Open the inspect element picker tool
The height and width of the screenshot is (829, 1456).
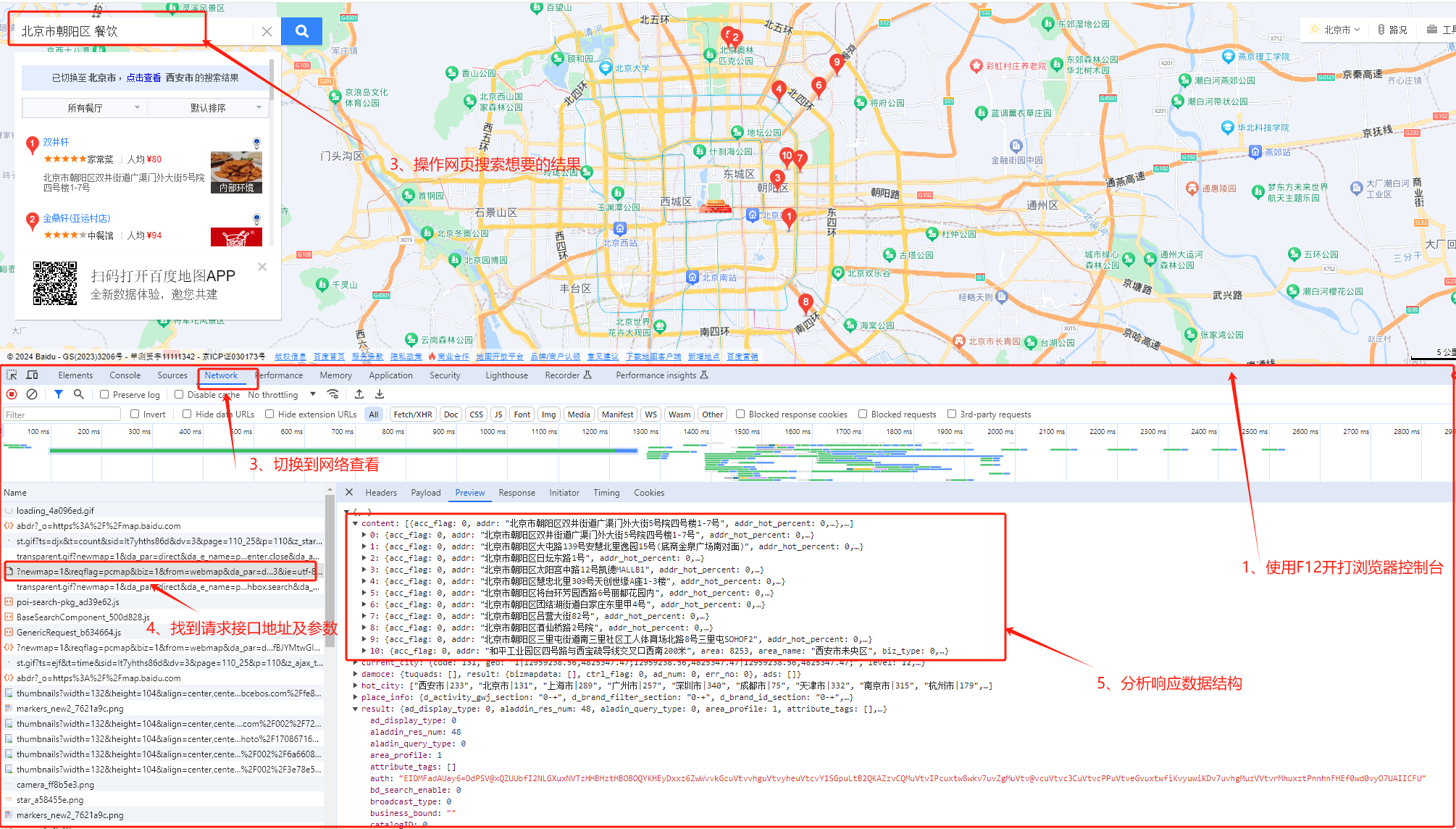[12, 375]
